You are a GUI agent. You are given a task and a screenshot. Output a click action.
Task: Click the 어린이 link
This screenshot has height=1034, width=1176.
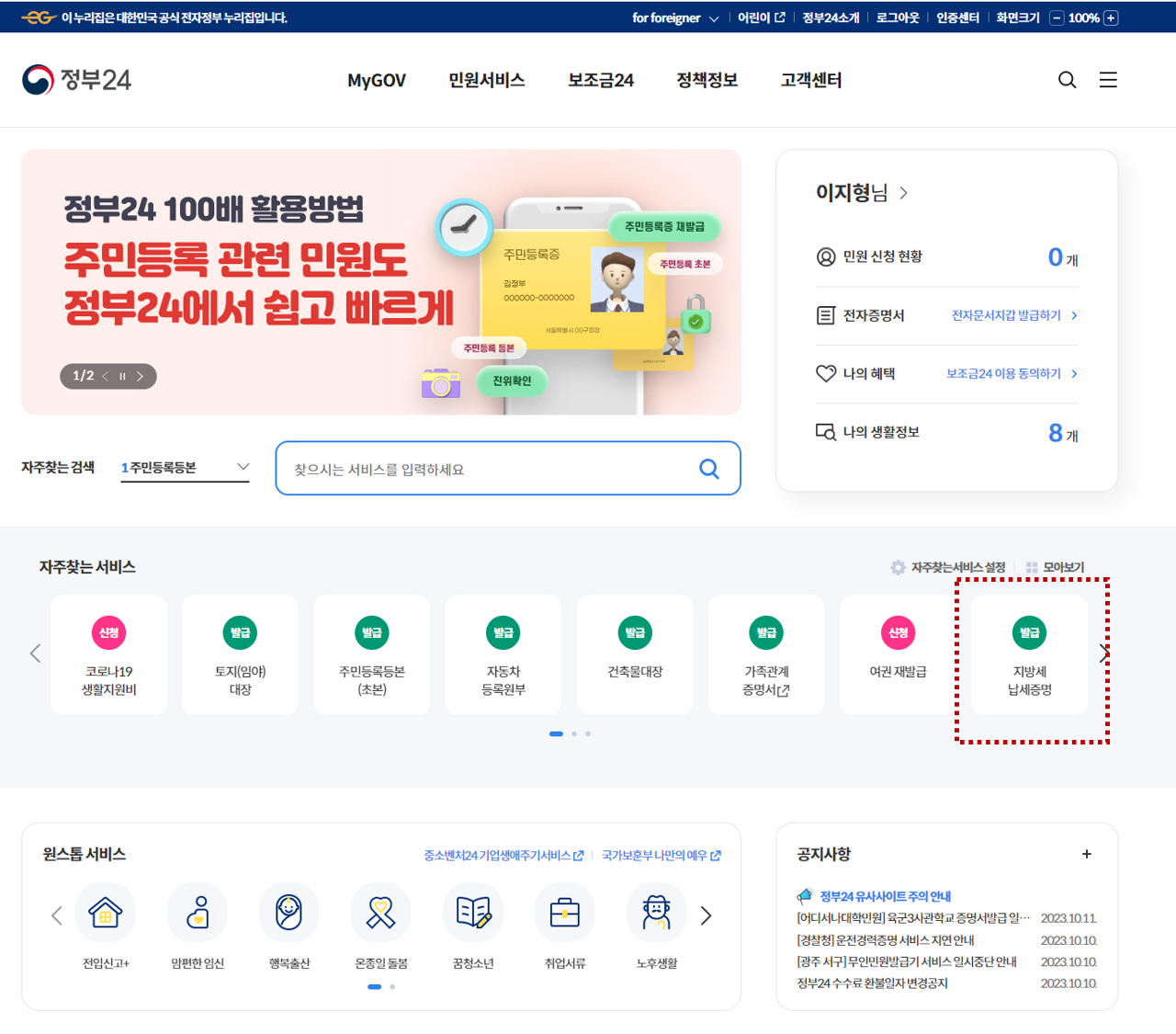tap(762, 17)
